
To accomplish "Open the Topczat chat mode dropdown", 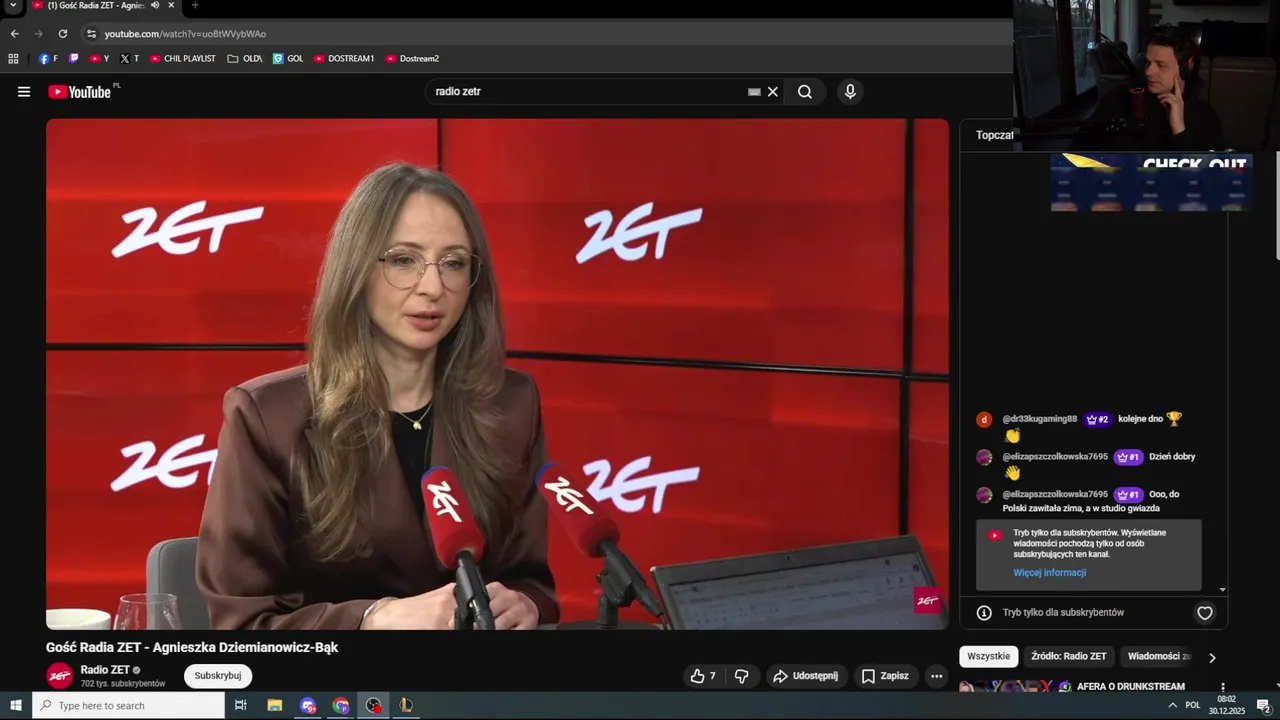I will (x=995, y=135).
